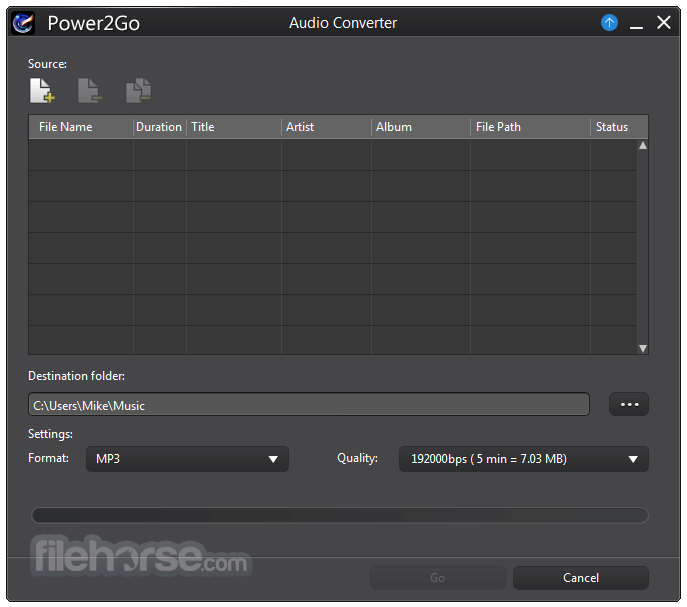The width and height of the screenshot is (687, 607).
Task: Click the conversion progress bar
Action: 340,515
